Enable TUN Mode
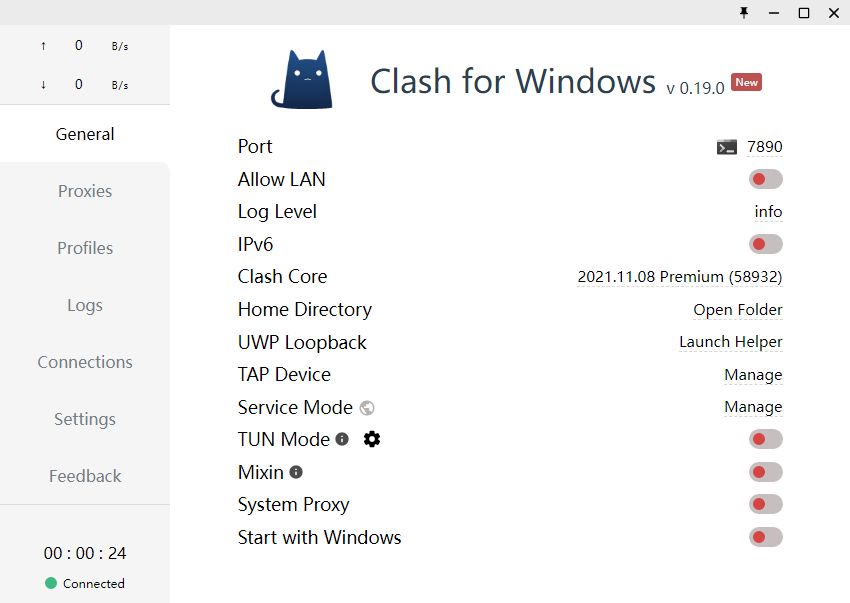Image resolution: width=850 pixels, height=603 pixels. tap(765, 438)
